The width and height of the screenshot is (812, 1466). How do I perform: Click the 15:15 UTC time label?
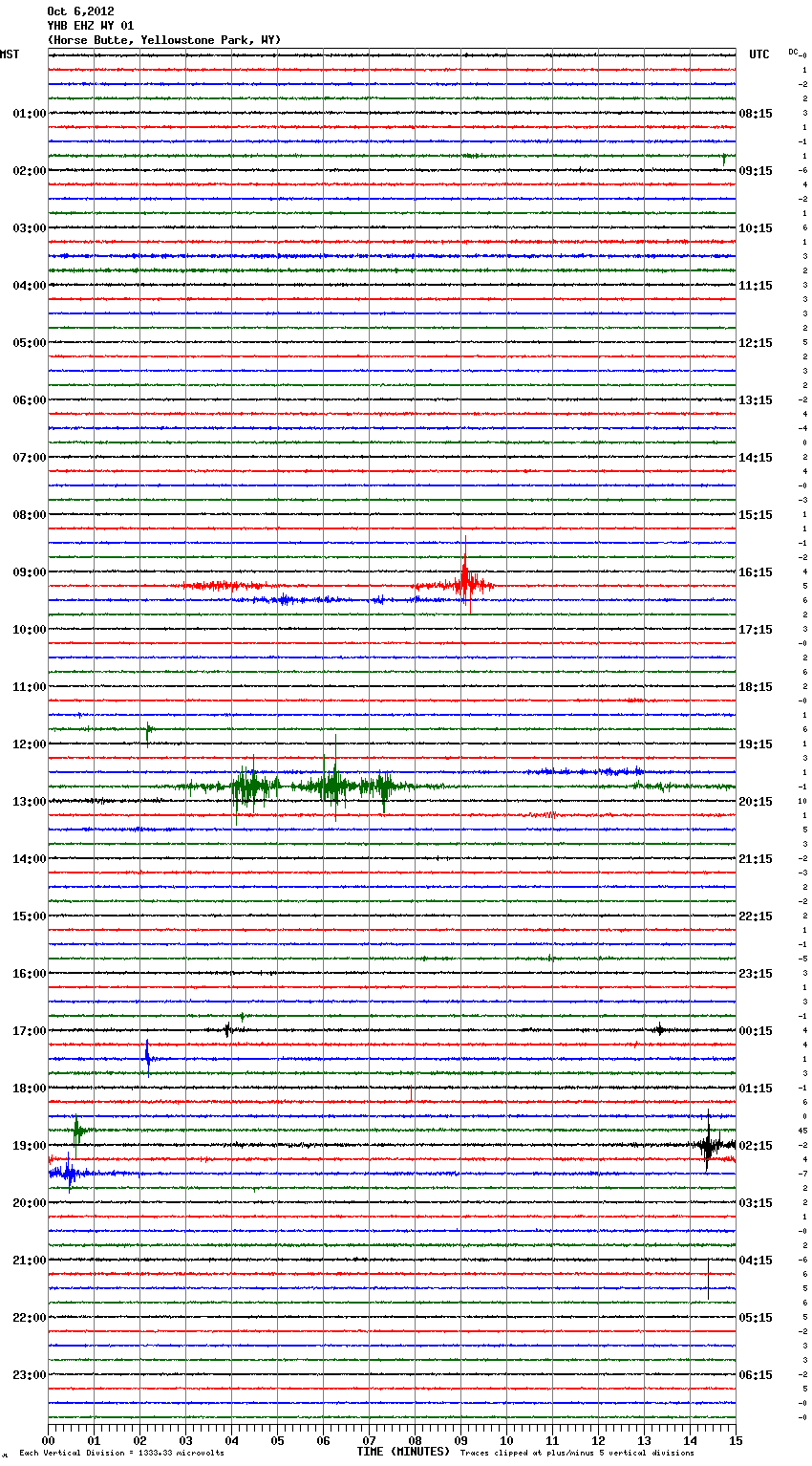[x=756, y=515]
